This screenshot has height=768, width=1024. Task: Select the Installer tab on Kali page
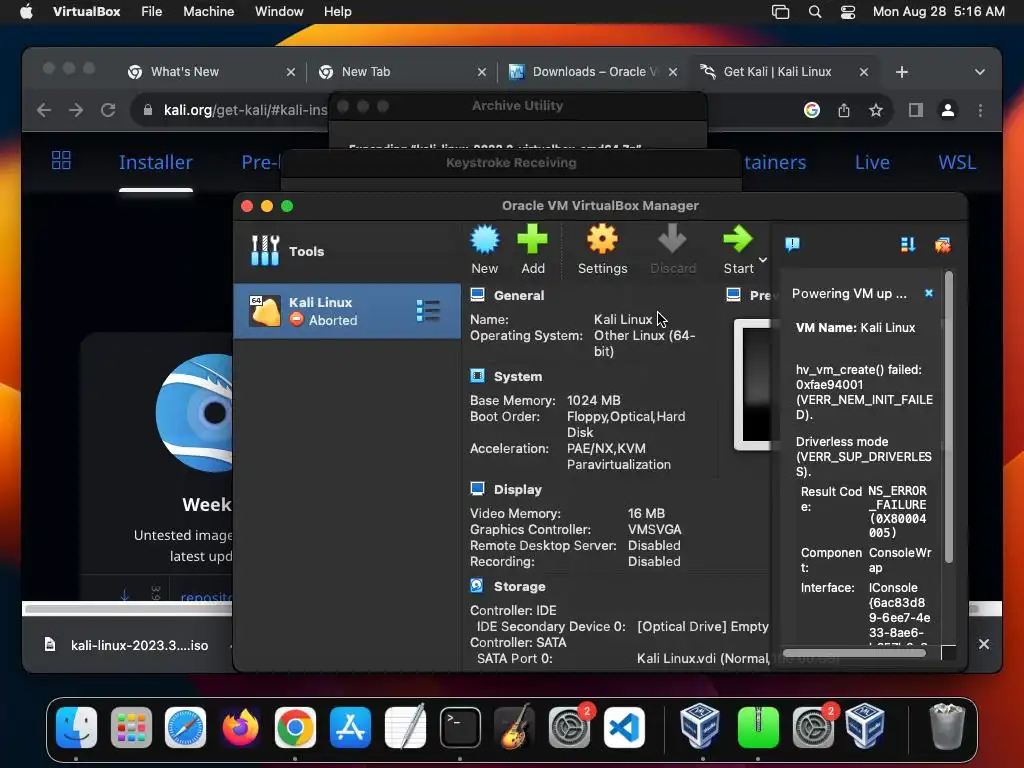point(155,162)
